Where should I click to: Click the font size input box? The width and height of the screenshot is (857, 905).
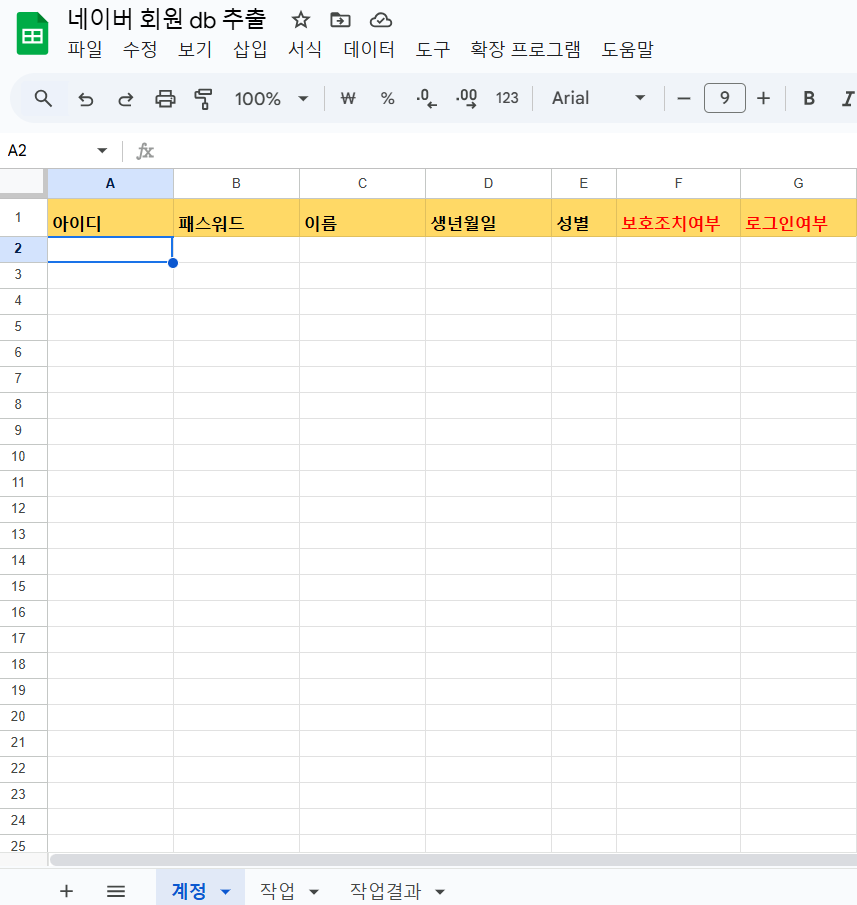pos(725,98)
